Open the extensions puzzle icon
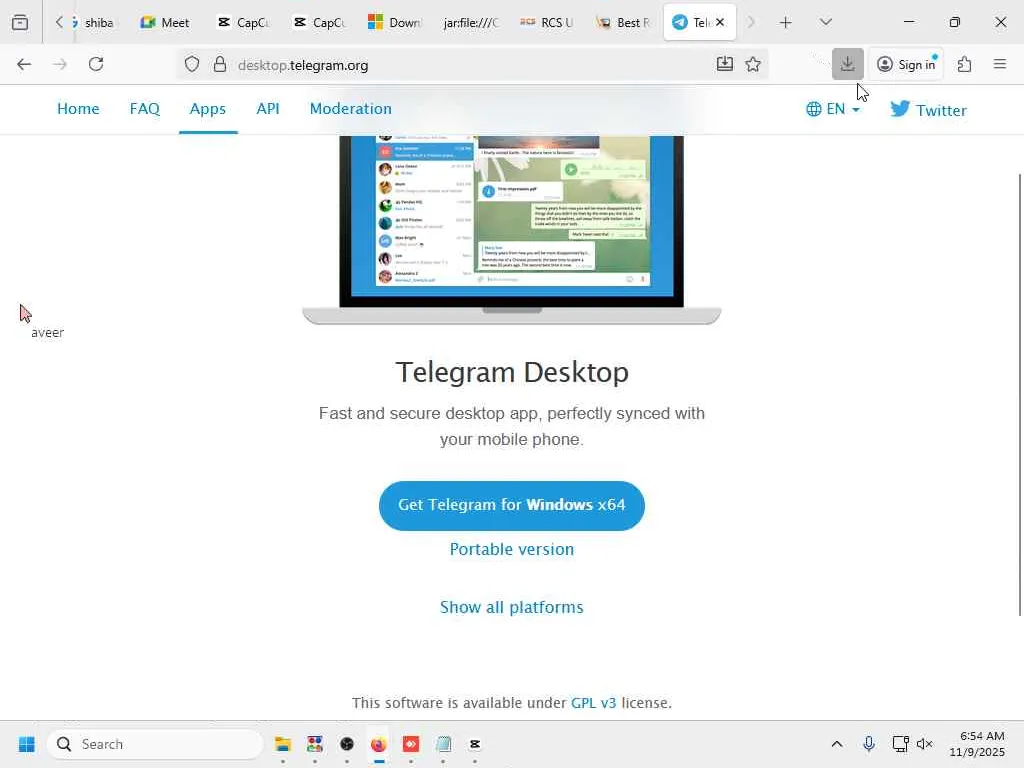The height and width of the screenshot is (768, 1024). (965, 64)
